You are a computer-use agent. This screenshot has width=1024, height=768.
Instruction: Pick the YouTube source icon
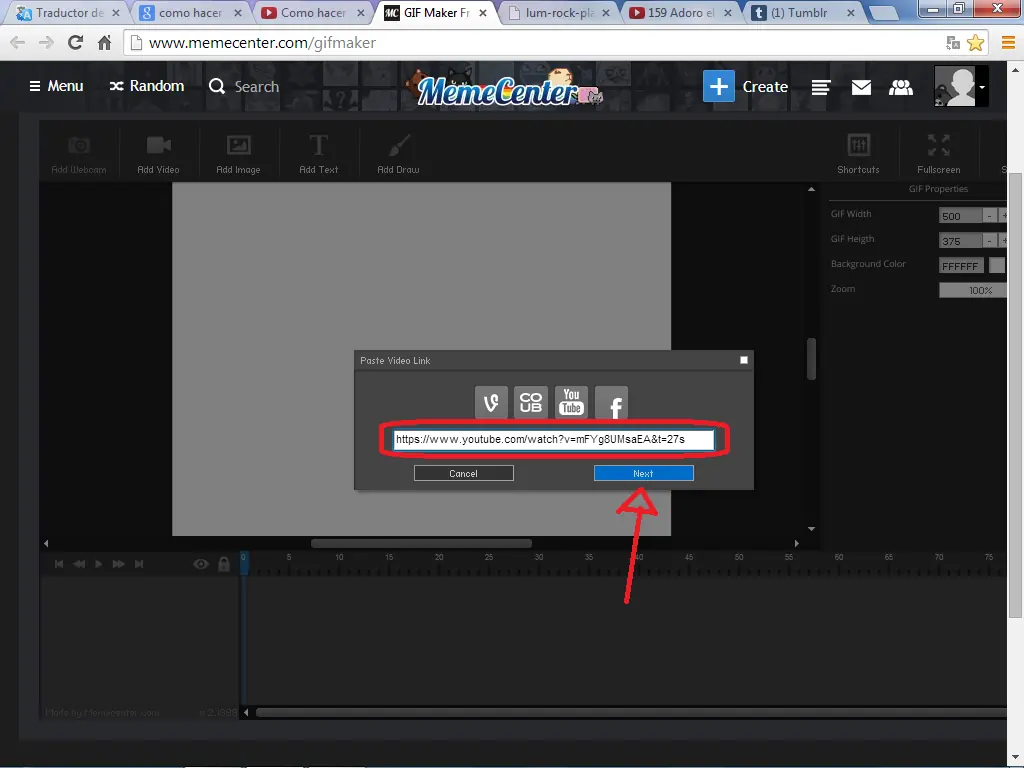click(x=571, y=402)
